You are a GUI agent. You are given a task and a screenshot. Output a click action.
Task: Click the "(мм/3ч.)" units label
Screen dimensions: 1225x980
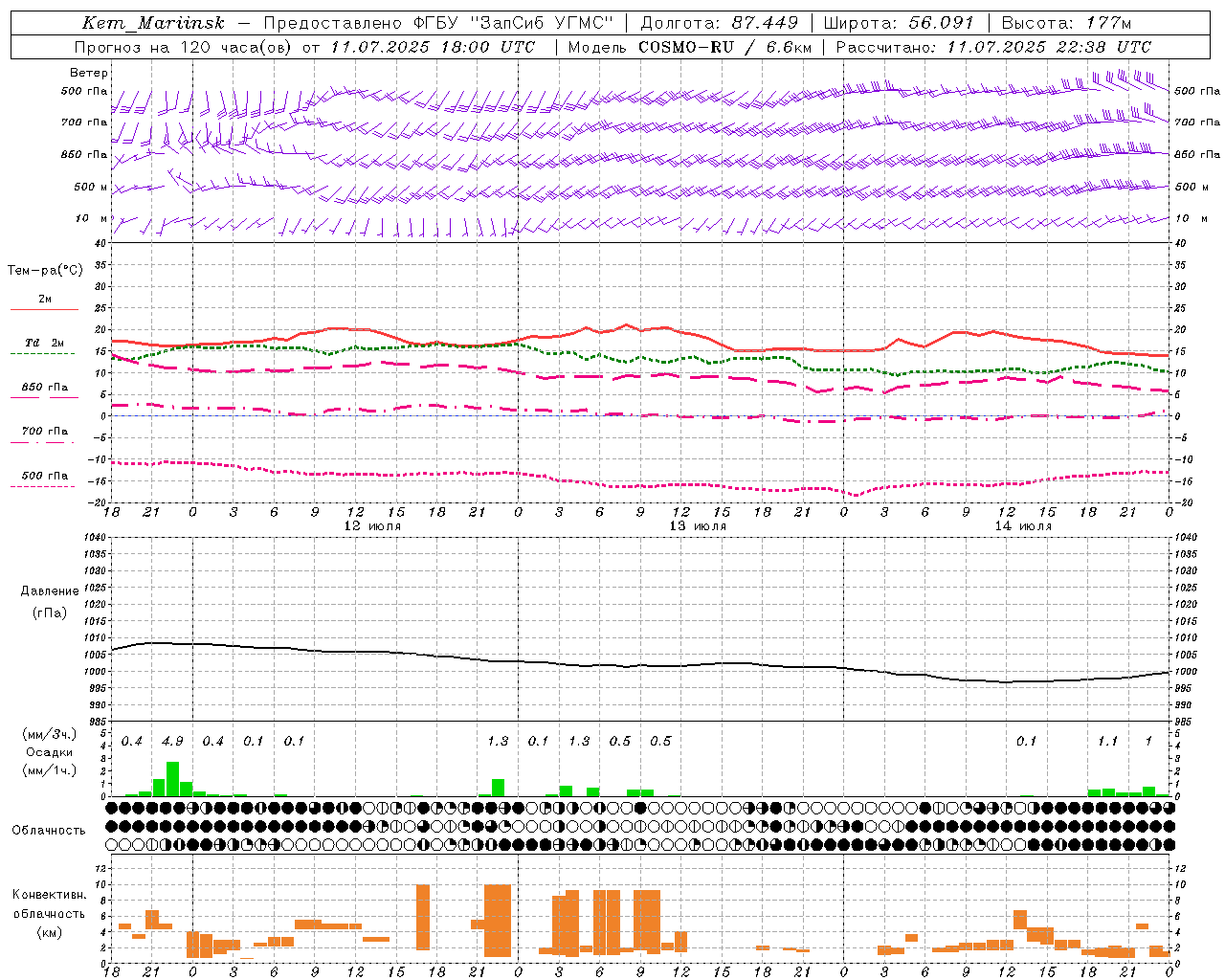49,734
